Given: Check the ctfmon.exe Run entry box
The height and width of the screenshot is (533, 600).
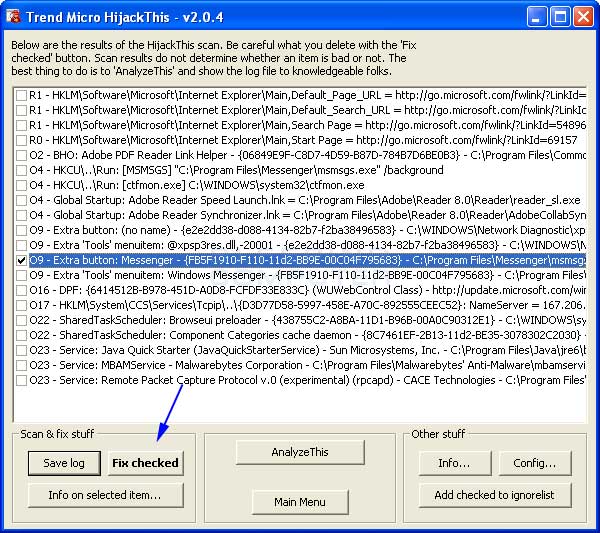Looking at the screenshot, I should pyautogui.click(x=21, y=185).
